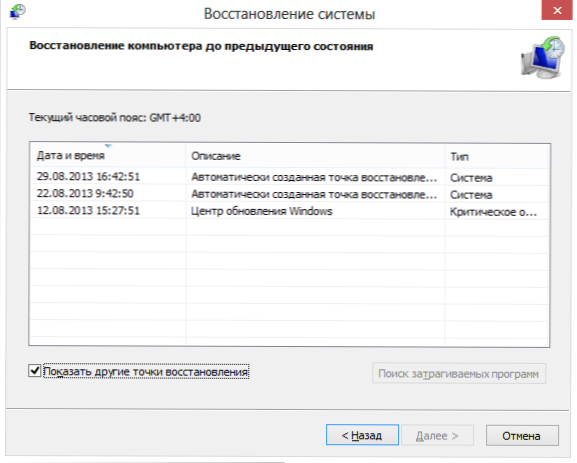Click Система type of the first row
The image size is (577, 463).
471,178
